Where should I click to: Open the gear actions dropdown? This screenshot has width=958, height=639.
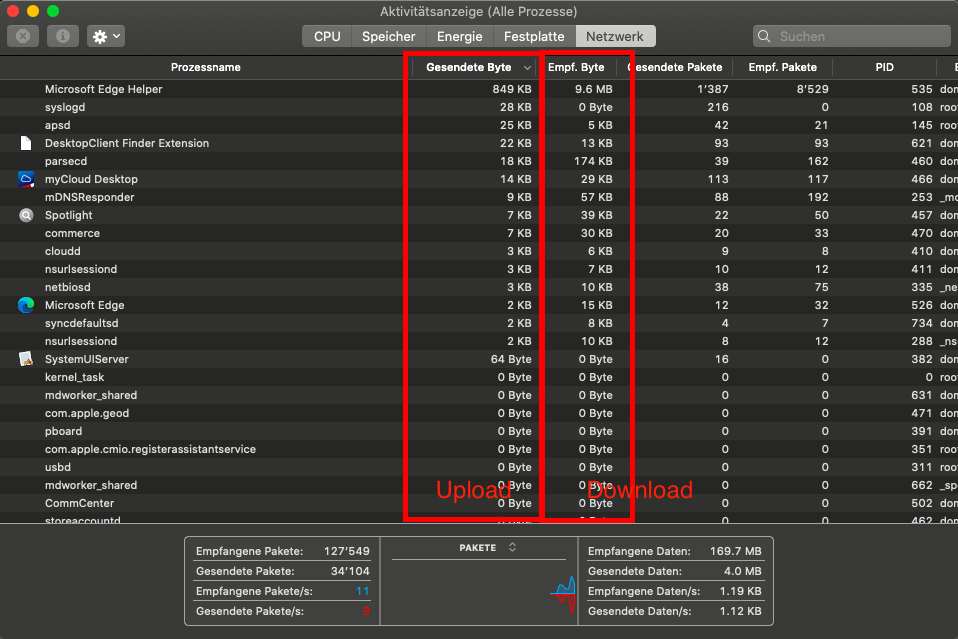pos(105,36)
